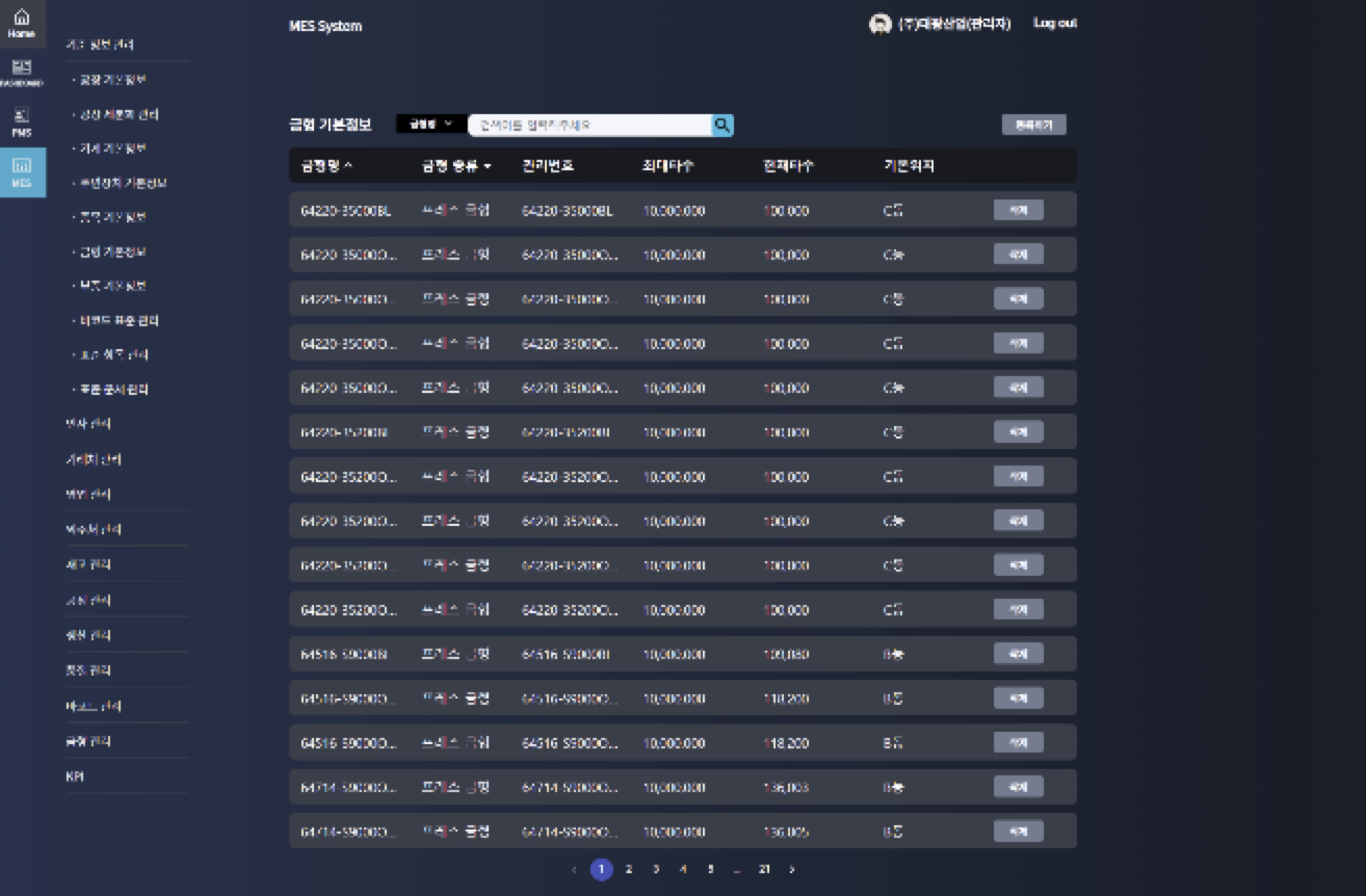Open 바코드 표준 관리 in the sidebar
Screen dimensions: 1366x896
(x=119, y=320)
